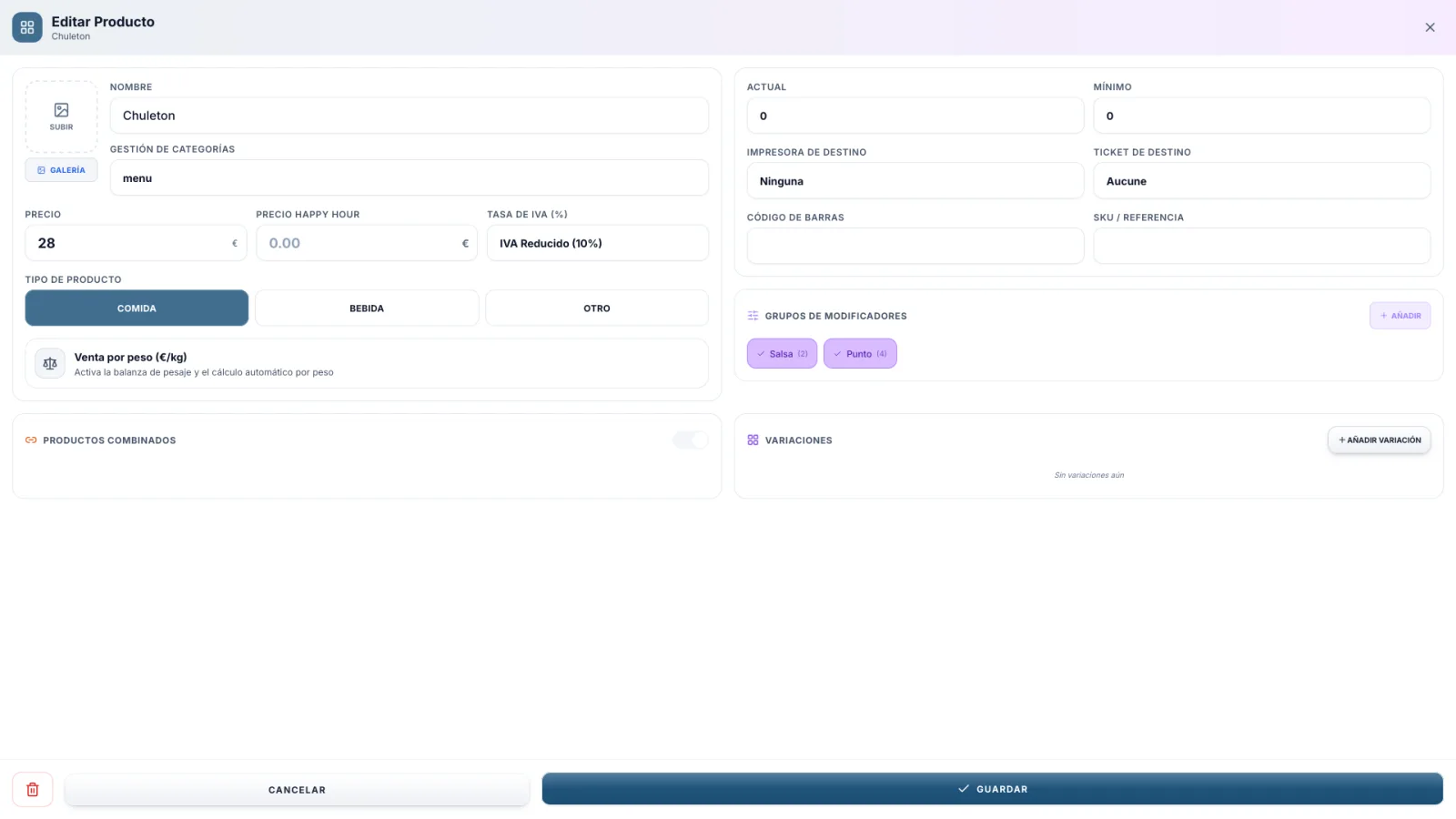The image size is (1456, 819).
Task: Toggle the Productos Combinados switch
Action: coord(690,440)
